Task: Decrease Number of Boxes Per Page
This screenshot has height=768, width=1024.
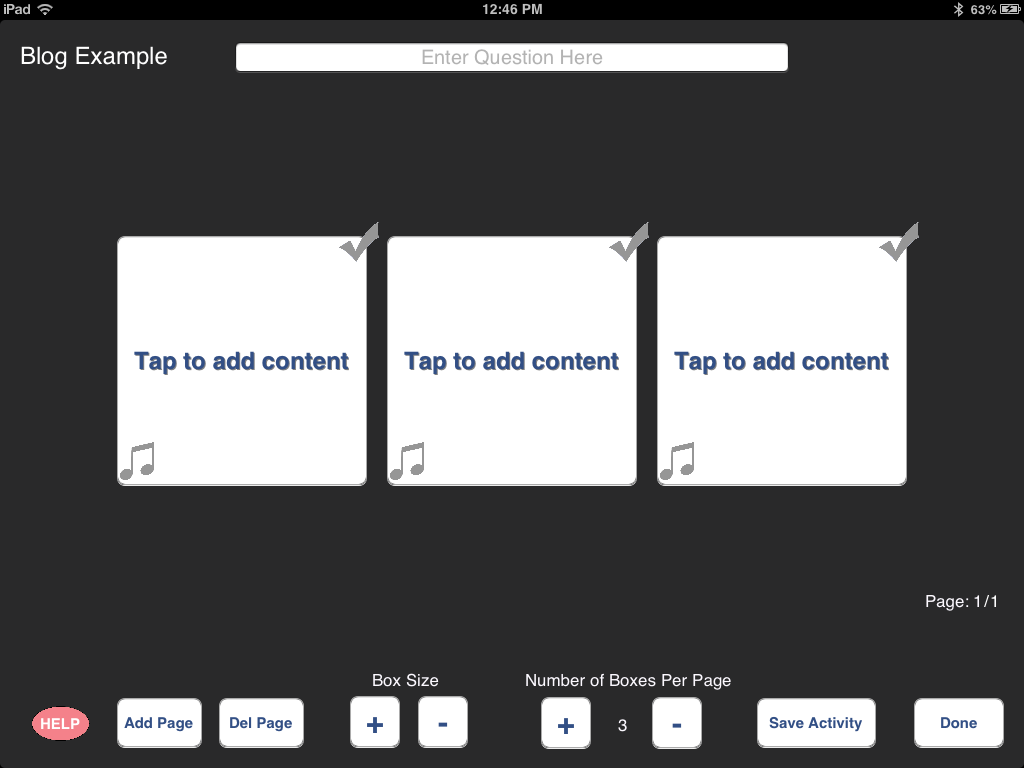Action: pyautogui.click(x=677, y=724)
